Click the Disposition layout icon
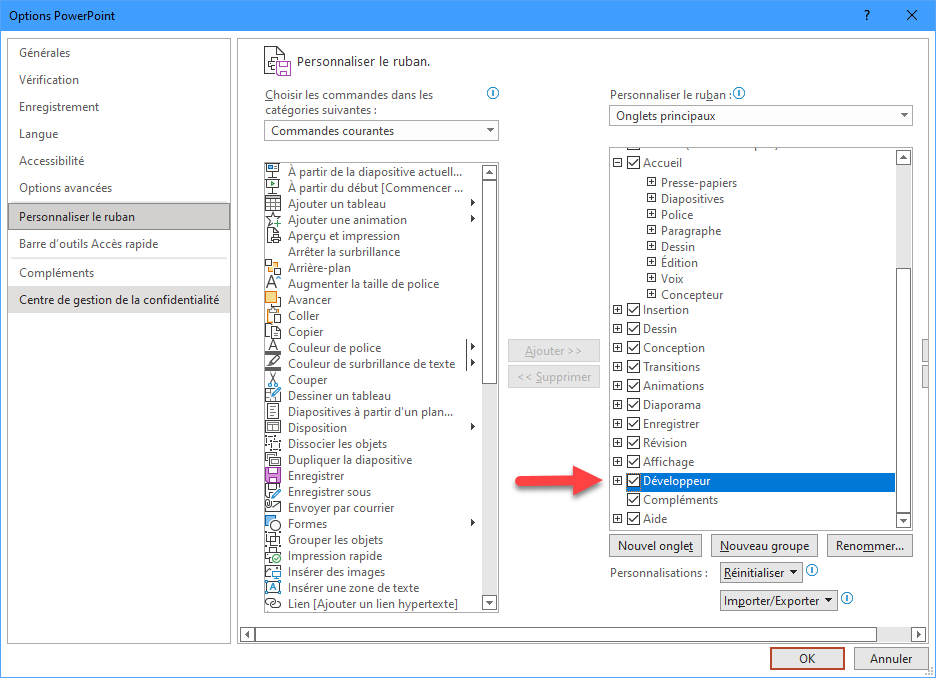936x678 pixels. pyautogui.click(x=273, y=427)
